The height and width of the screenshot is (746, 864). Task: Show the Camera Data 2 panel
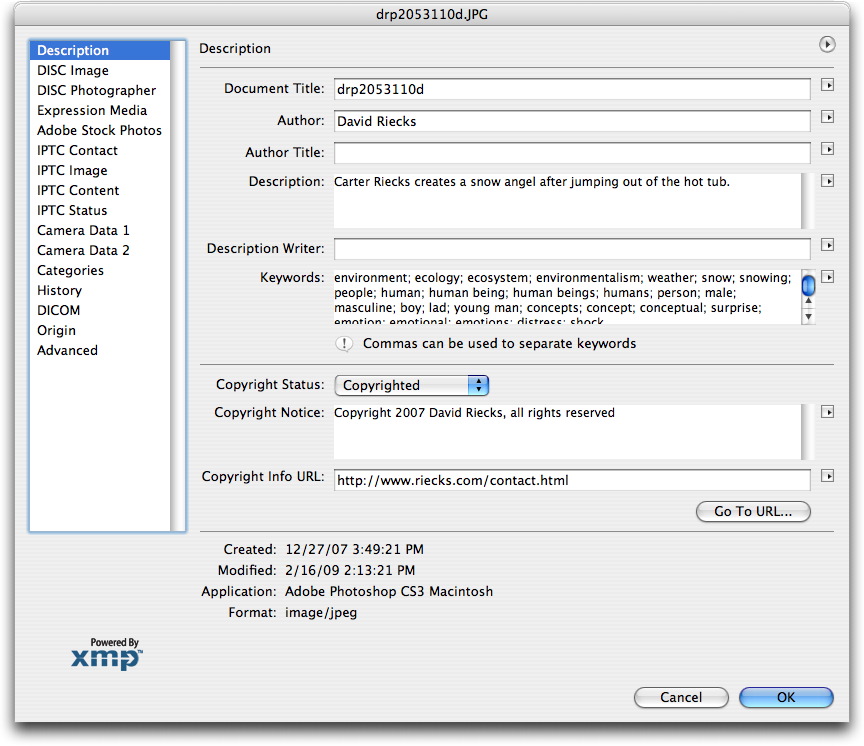(100, 250)
